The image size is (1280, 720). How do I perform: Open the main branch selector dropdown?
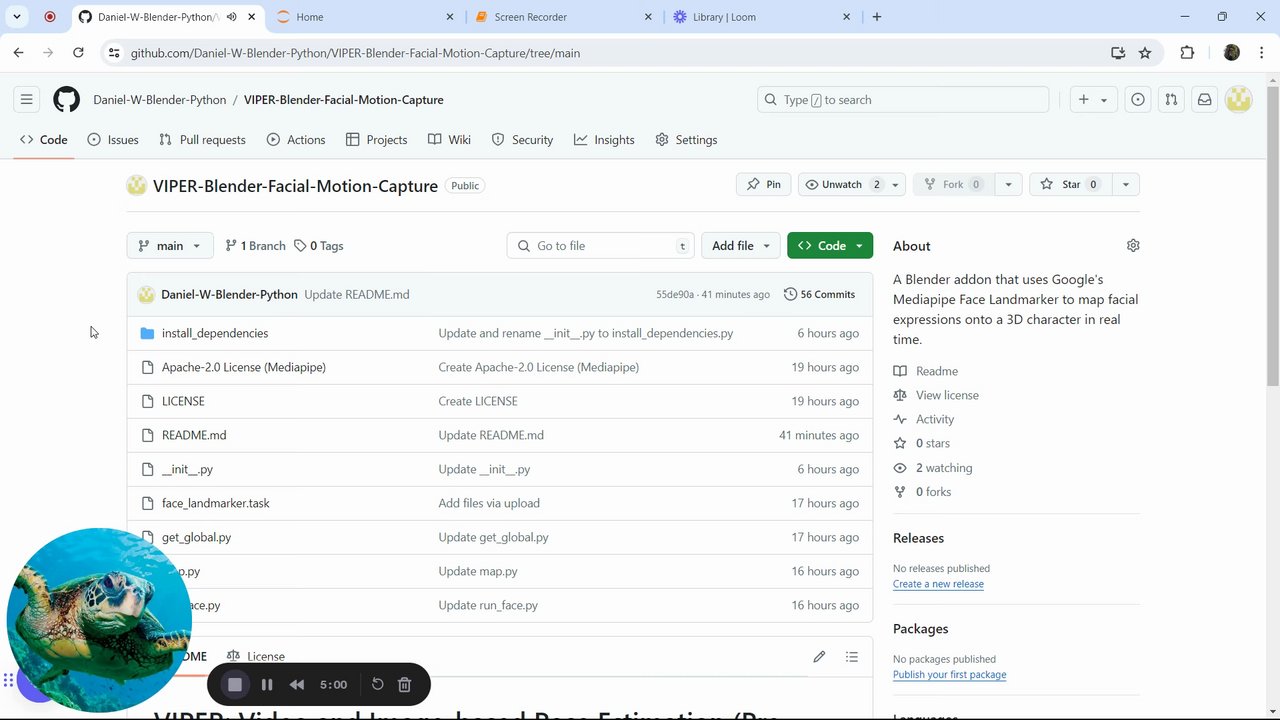point(169,245)
